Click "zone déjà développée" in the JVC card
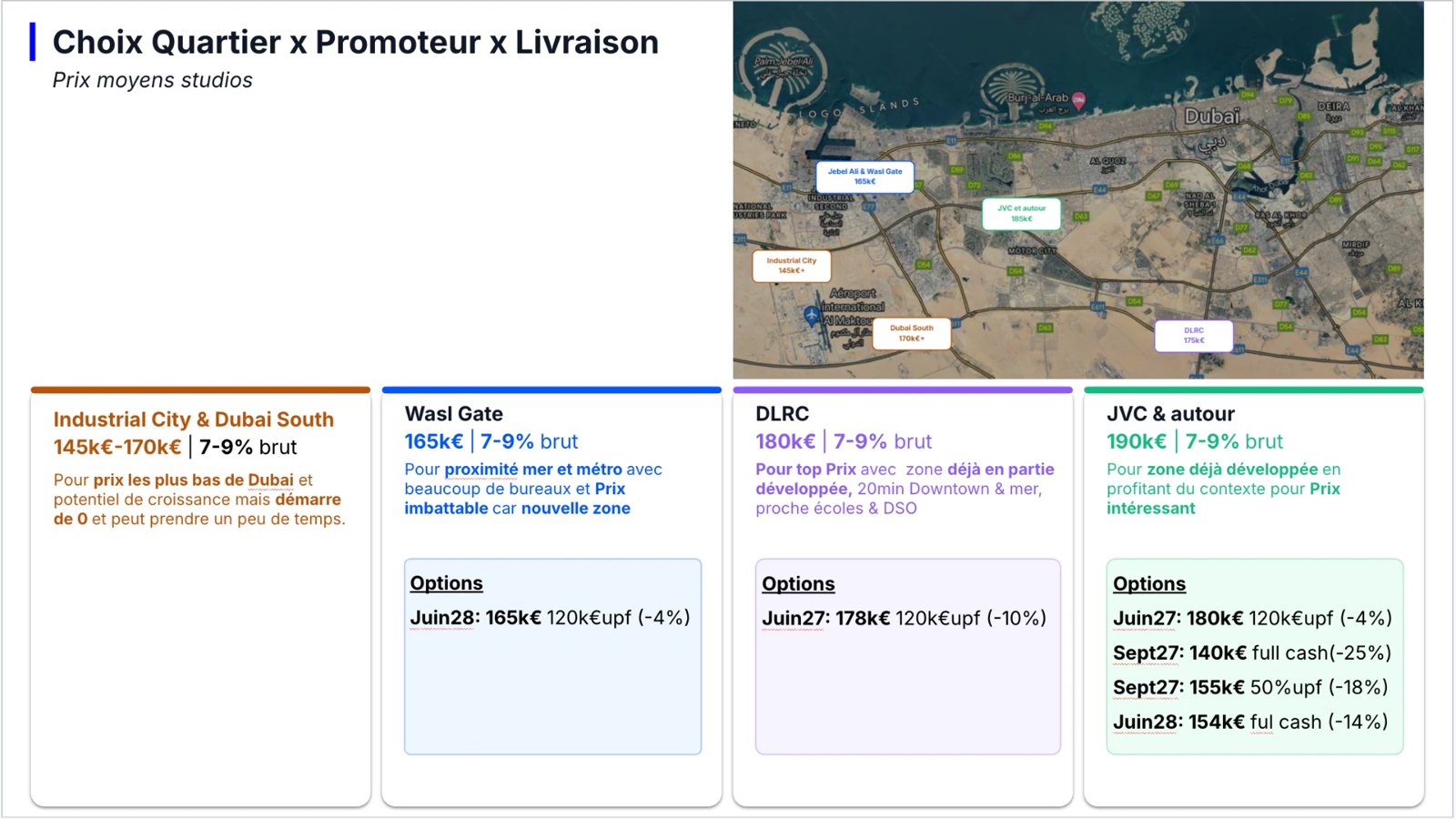 (1232, 470)
